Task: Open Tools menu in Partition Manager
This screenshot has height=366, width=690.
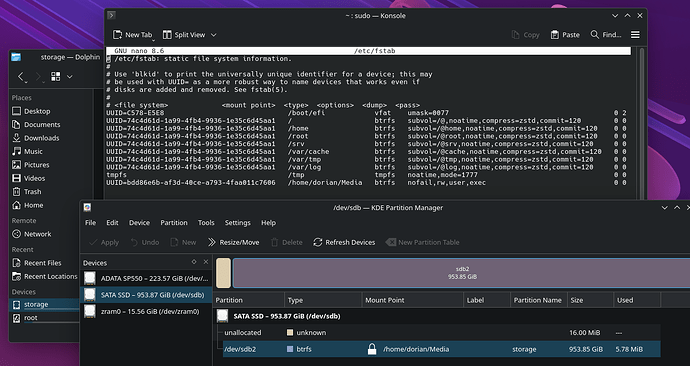Action: (x=206, y=223)
